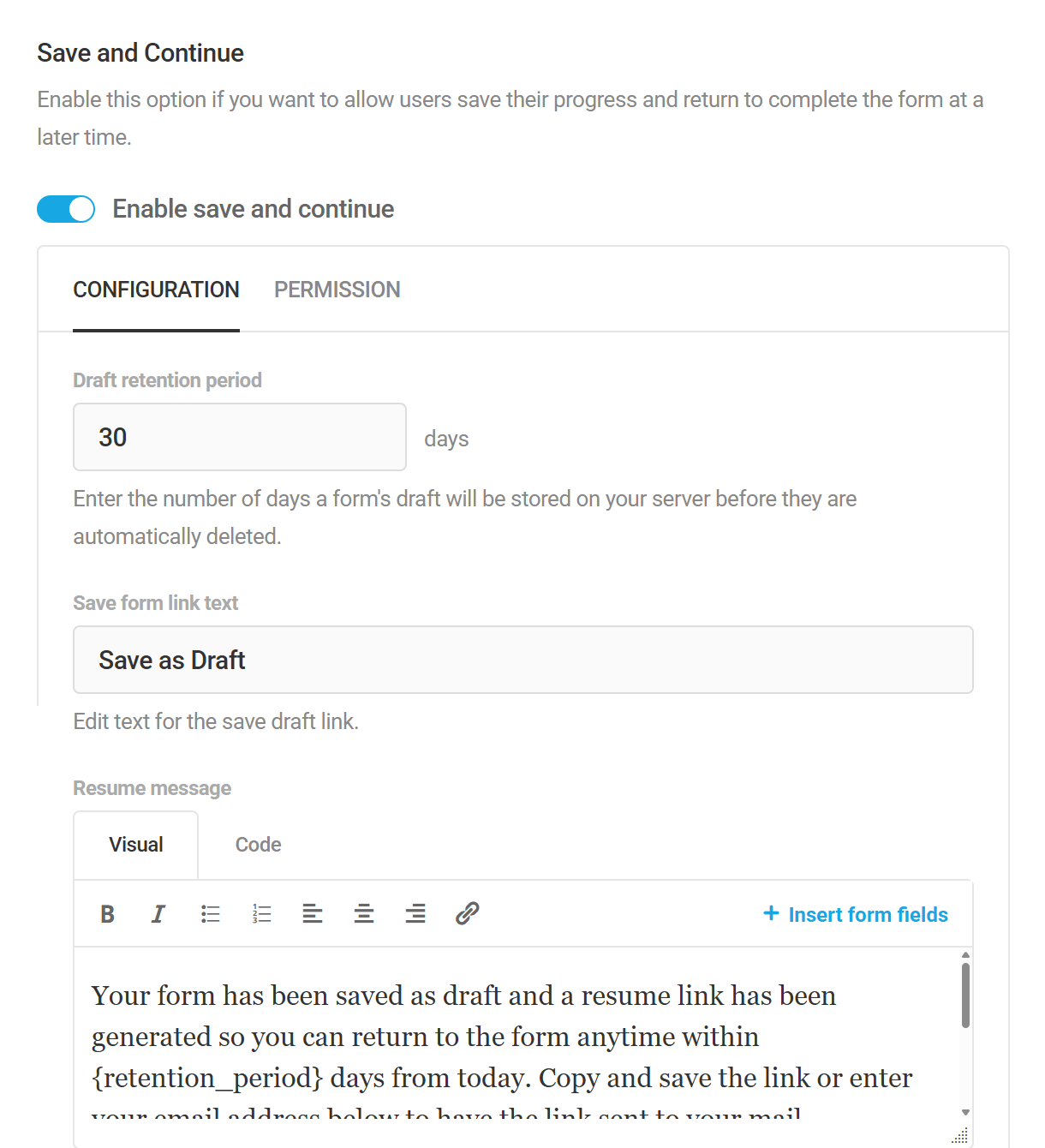Select the Visual editor tab
The image size is (1045, 1148).
136,845
